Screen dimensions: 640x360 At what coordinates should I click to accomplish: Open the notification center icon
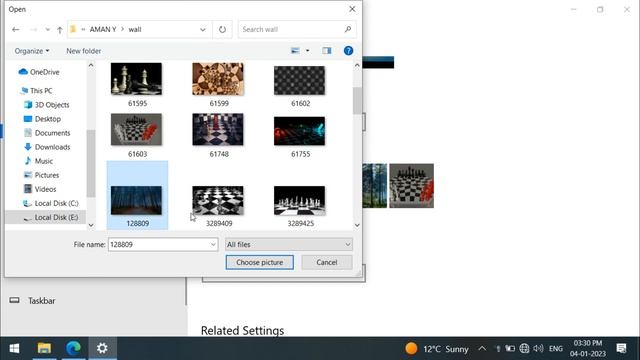click(x=621, y=348)
